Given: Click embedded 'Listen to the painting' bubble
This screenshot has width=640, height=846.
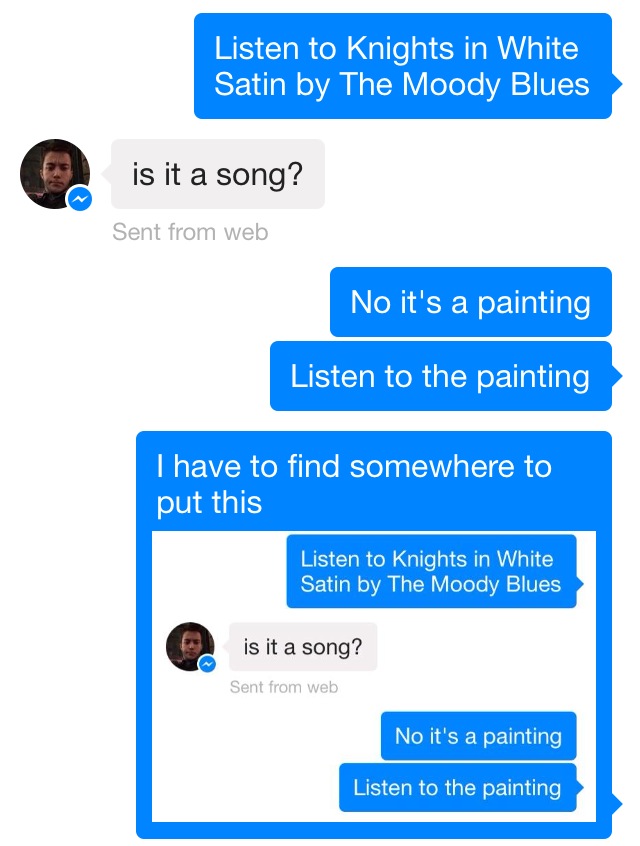Looking at the screenshot, I should 457,787.
